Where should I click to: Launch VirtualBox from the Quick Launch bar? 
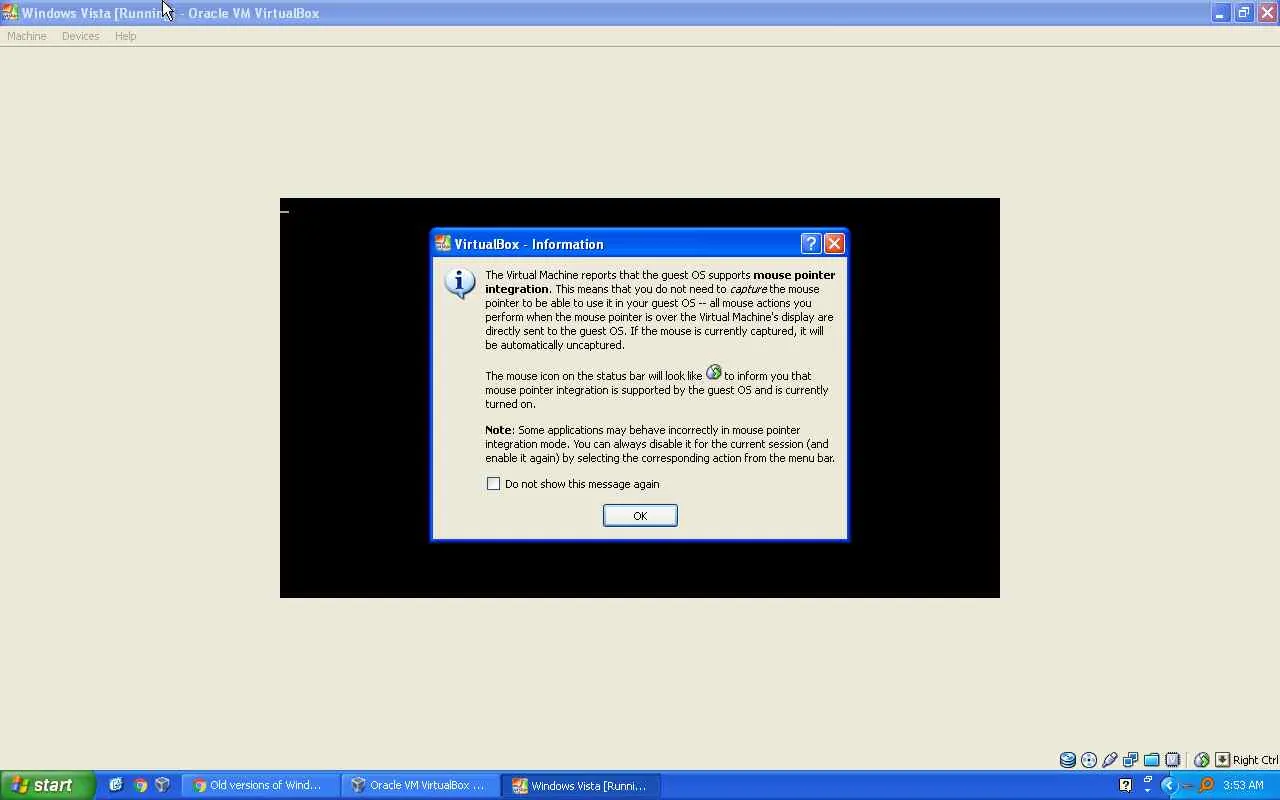(162, 785)
